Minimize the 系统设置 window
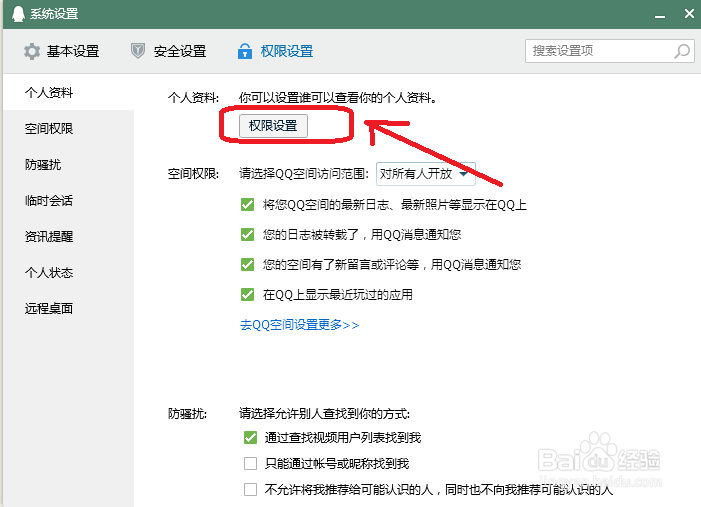Viewport: 701px width, 507px height. [x=660, y=16]
